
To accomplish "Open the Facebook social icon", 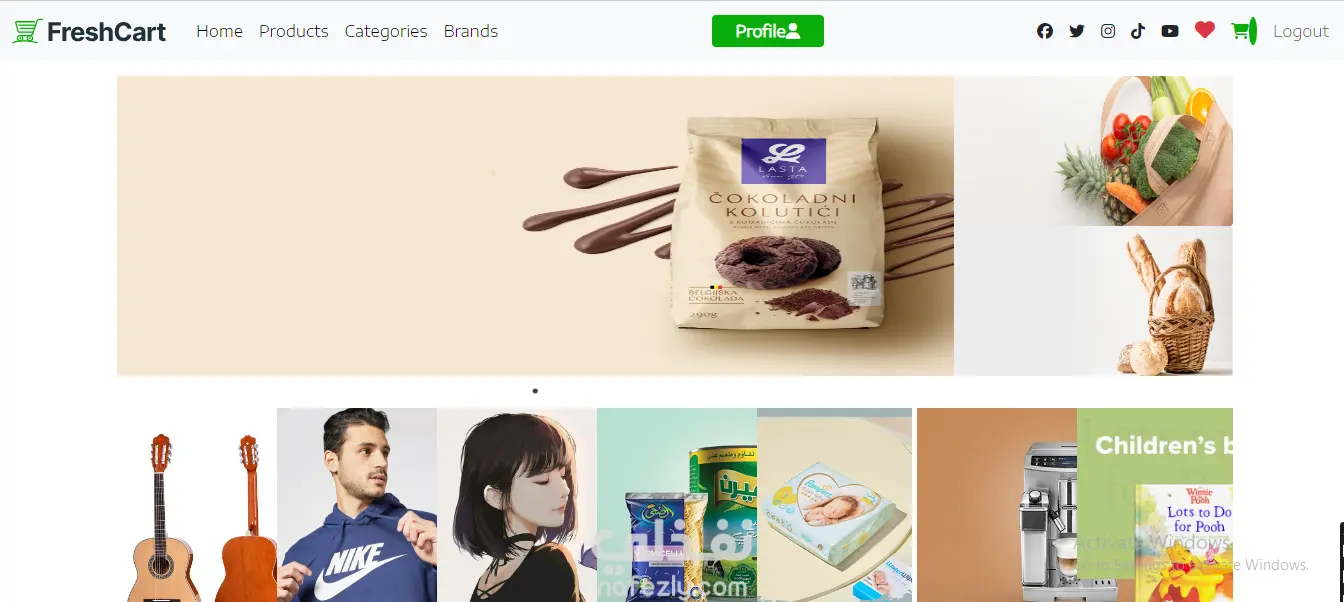I will tap(1045, 31).
